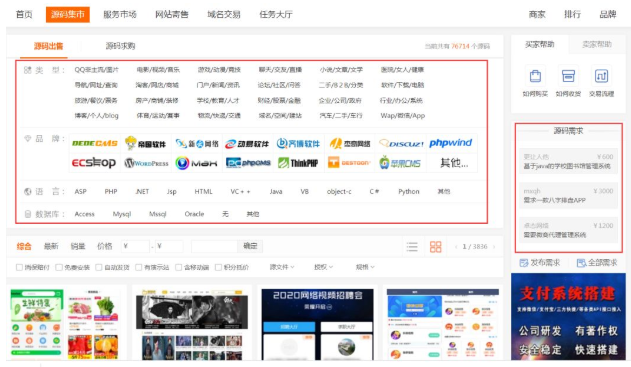
Task: Filter by the PHP language link
Action: point(111,192)
